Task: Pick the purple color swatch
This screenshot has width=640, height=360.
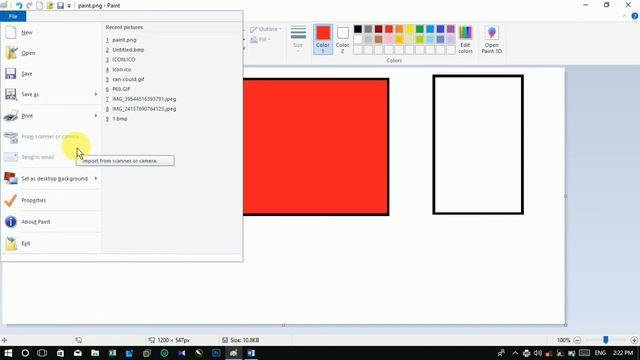Action: pyautogui.click(x=451, y=29)
